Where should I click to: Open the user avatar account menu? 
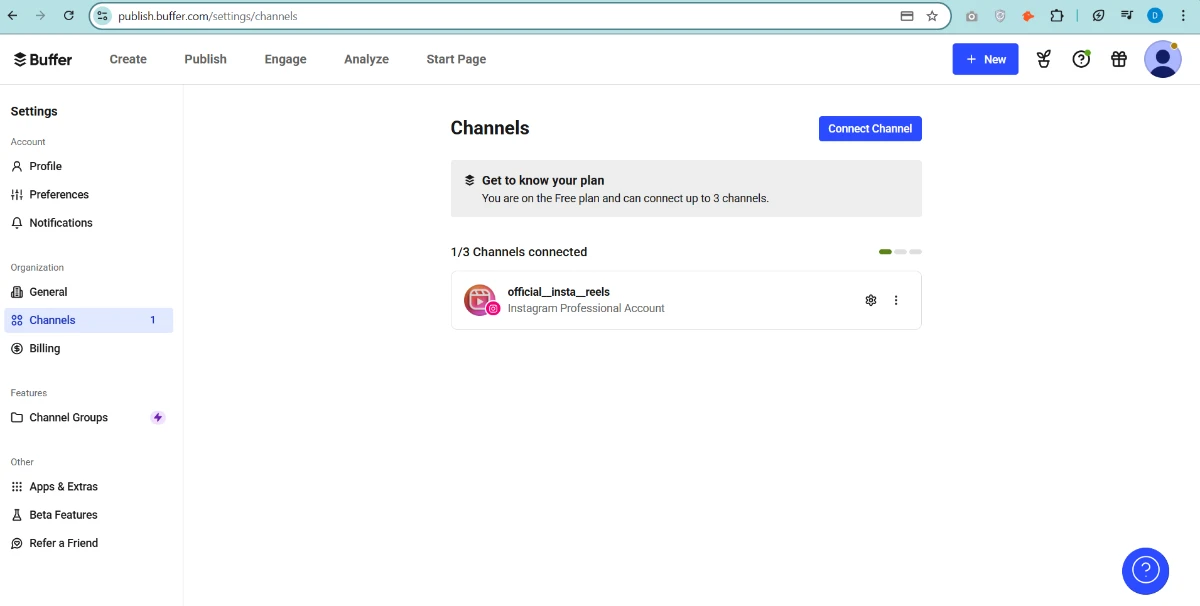(1162, 59)
